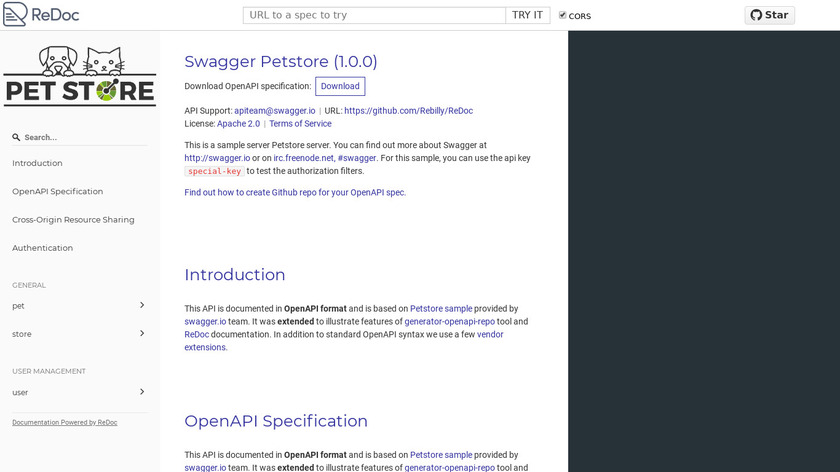The height and width of the screenshot is (472, 840).
Task: Go to Cross-Origin Resource Sharing section
Action: (x=73, y=219)
